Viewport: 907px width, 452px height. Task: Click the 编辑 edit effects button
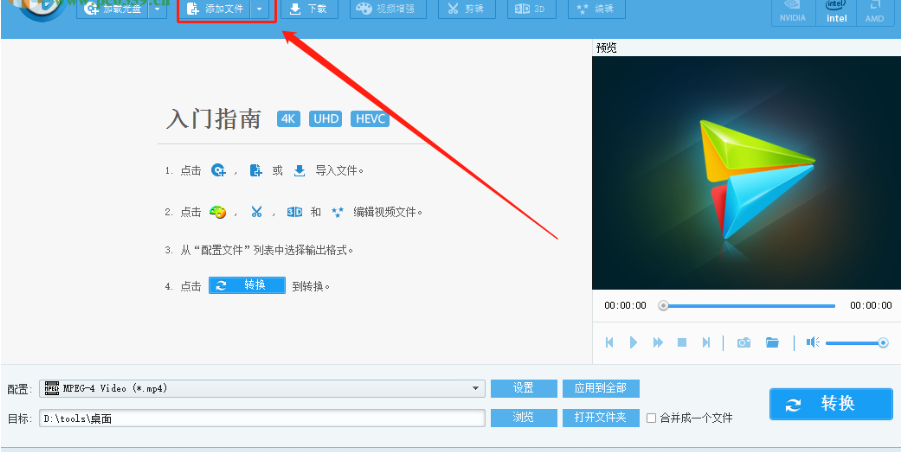click(596, 9)
